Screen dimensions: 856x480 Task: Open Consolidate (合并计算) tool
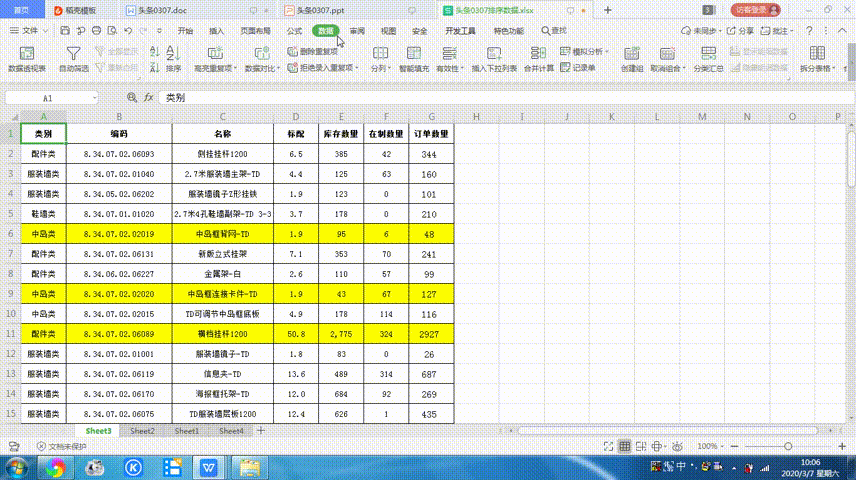pyautogui.click(x=538, y=60)
